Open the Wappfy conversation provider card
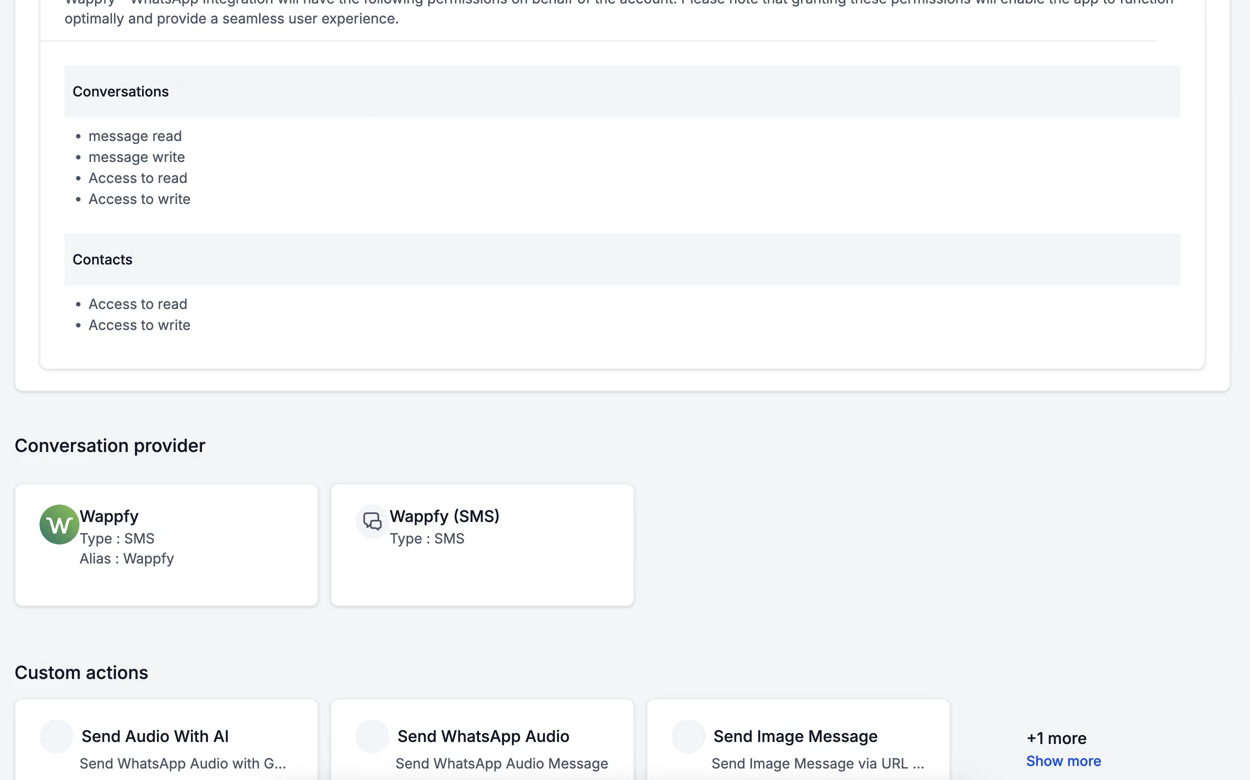The image size is (1250, 780). coord(166,545)
